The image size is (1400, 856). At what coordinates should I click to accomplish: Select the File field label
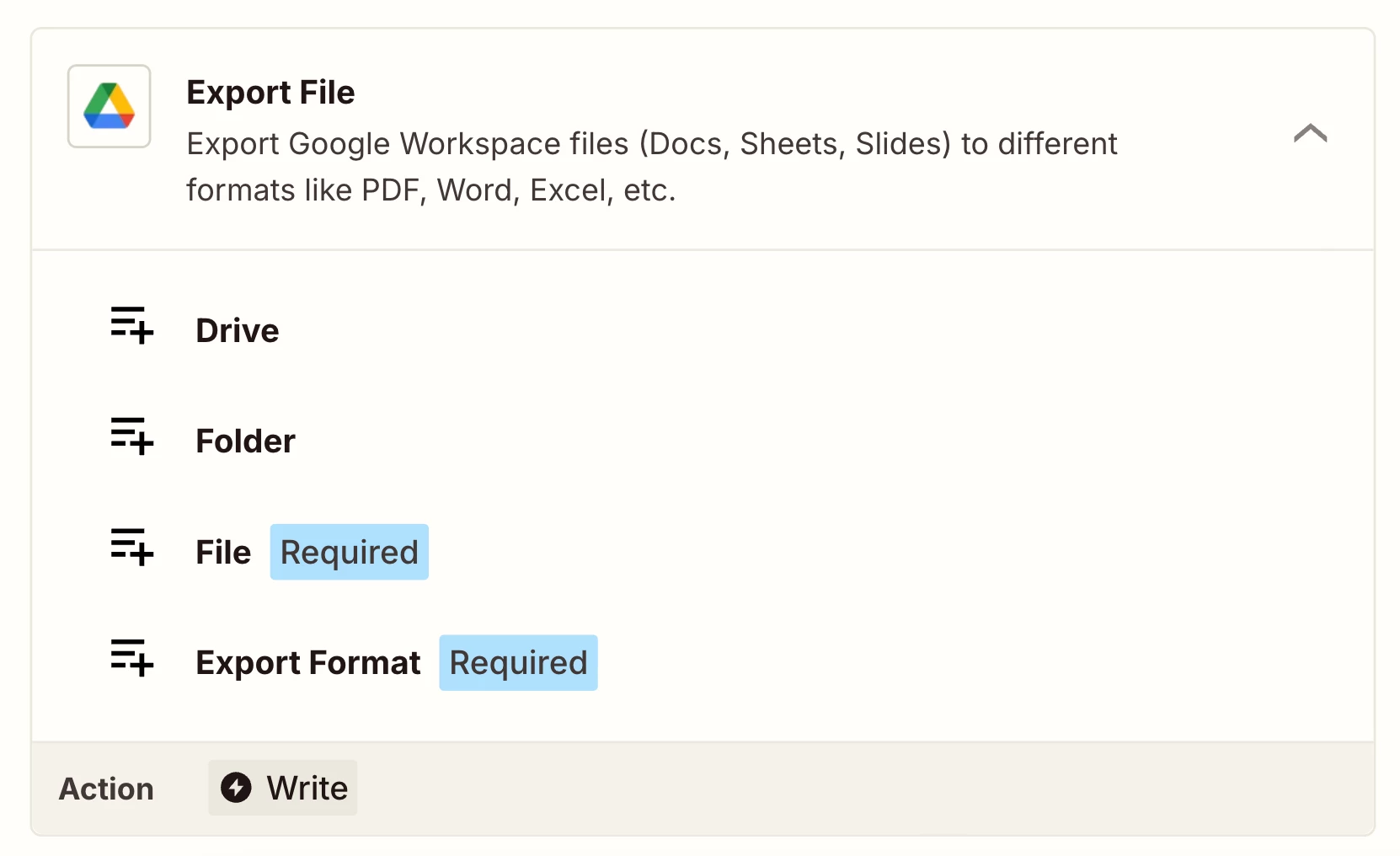click(223, 552)
